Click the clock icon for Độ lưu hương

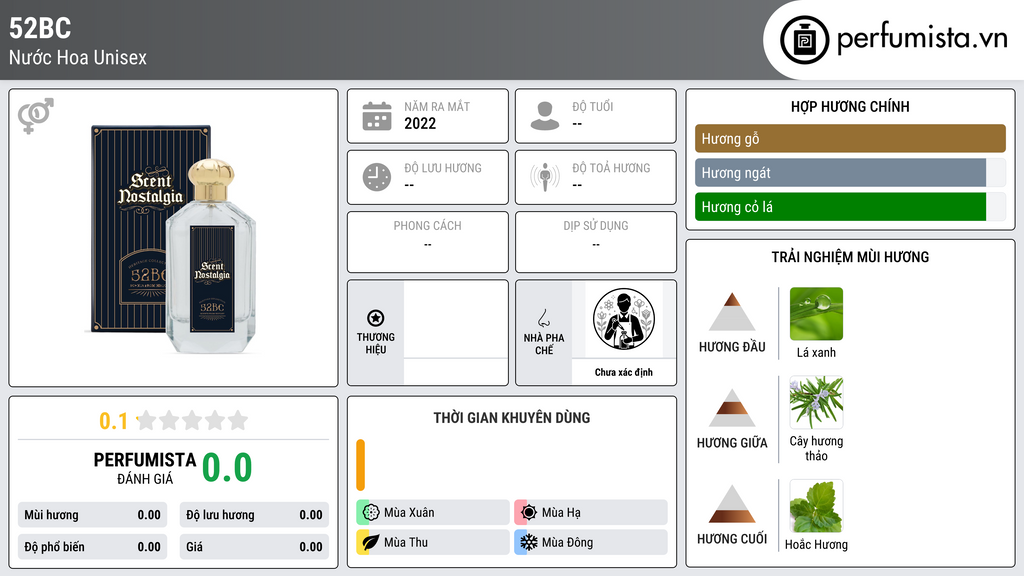377,177
